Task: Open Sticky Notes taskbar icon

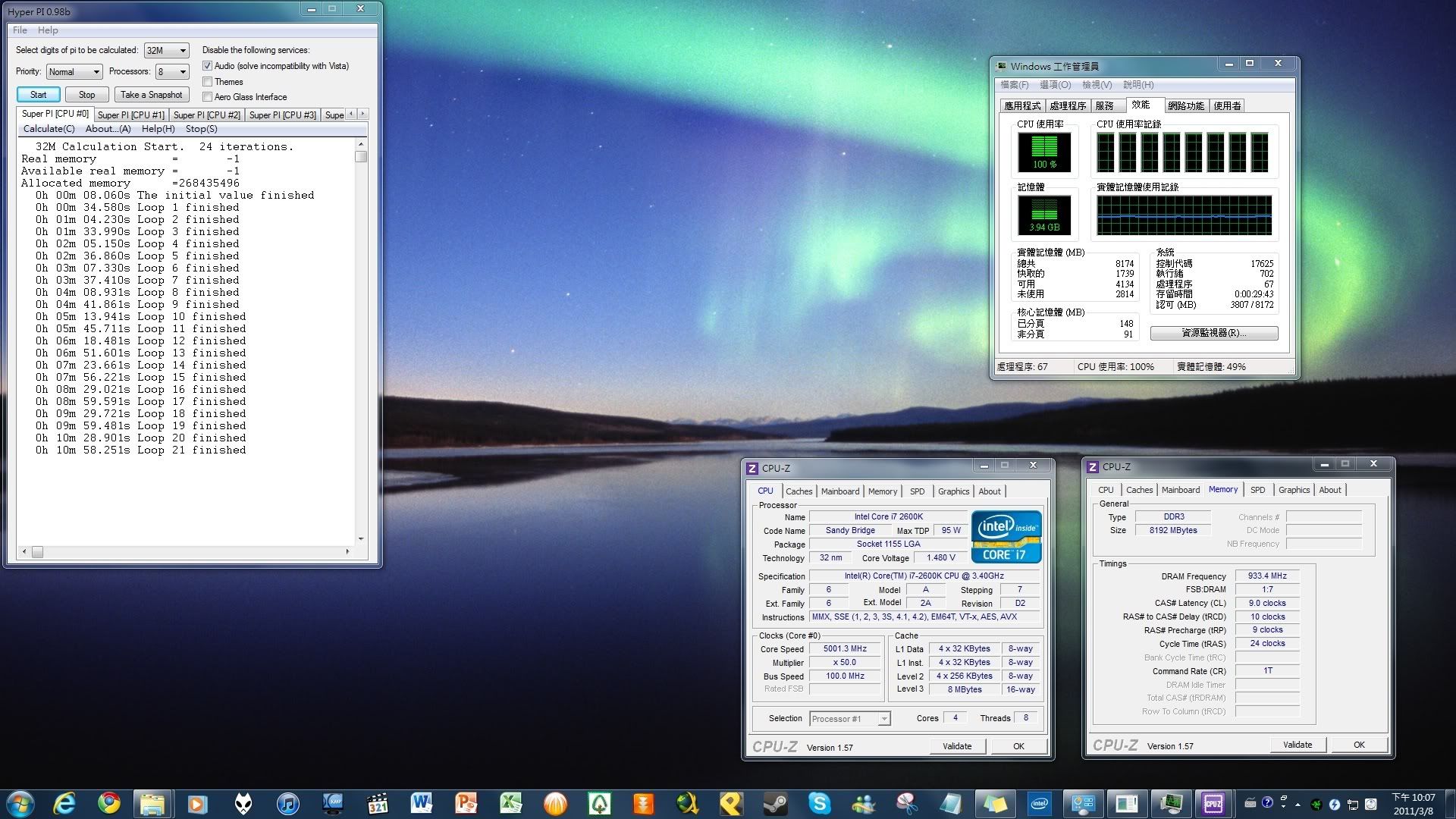Action: (995, 804)
